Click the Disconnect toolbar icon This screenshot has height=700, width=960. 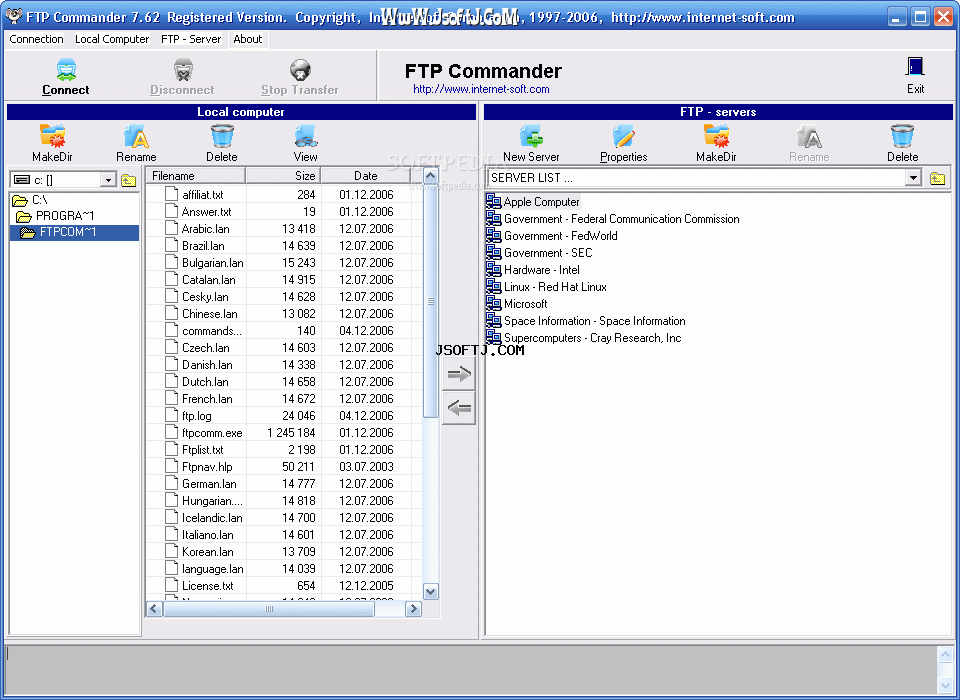183,70
